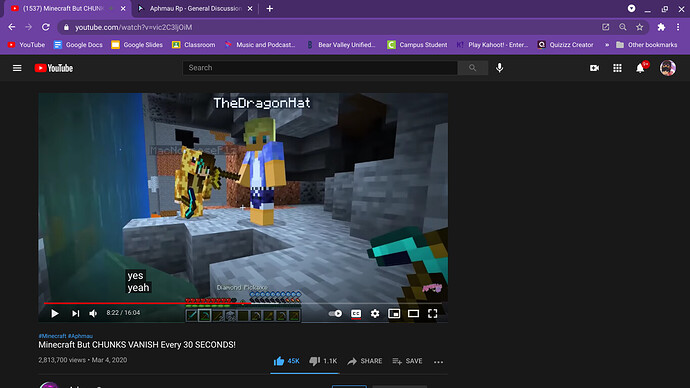Viewport: 690px width, 388px height.
Task: Open the #Minecraft hashtag link
Action: (52, 336)
